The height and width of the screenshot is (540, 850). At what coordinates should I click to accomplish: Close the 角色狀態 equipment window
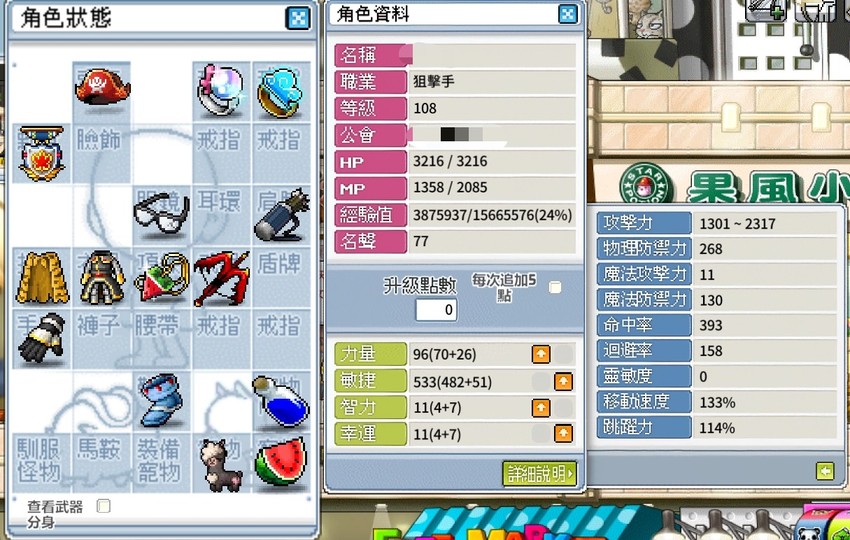tap(298, 18)
